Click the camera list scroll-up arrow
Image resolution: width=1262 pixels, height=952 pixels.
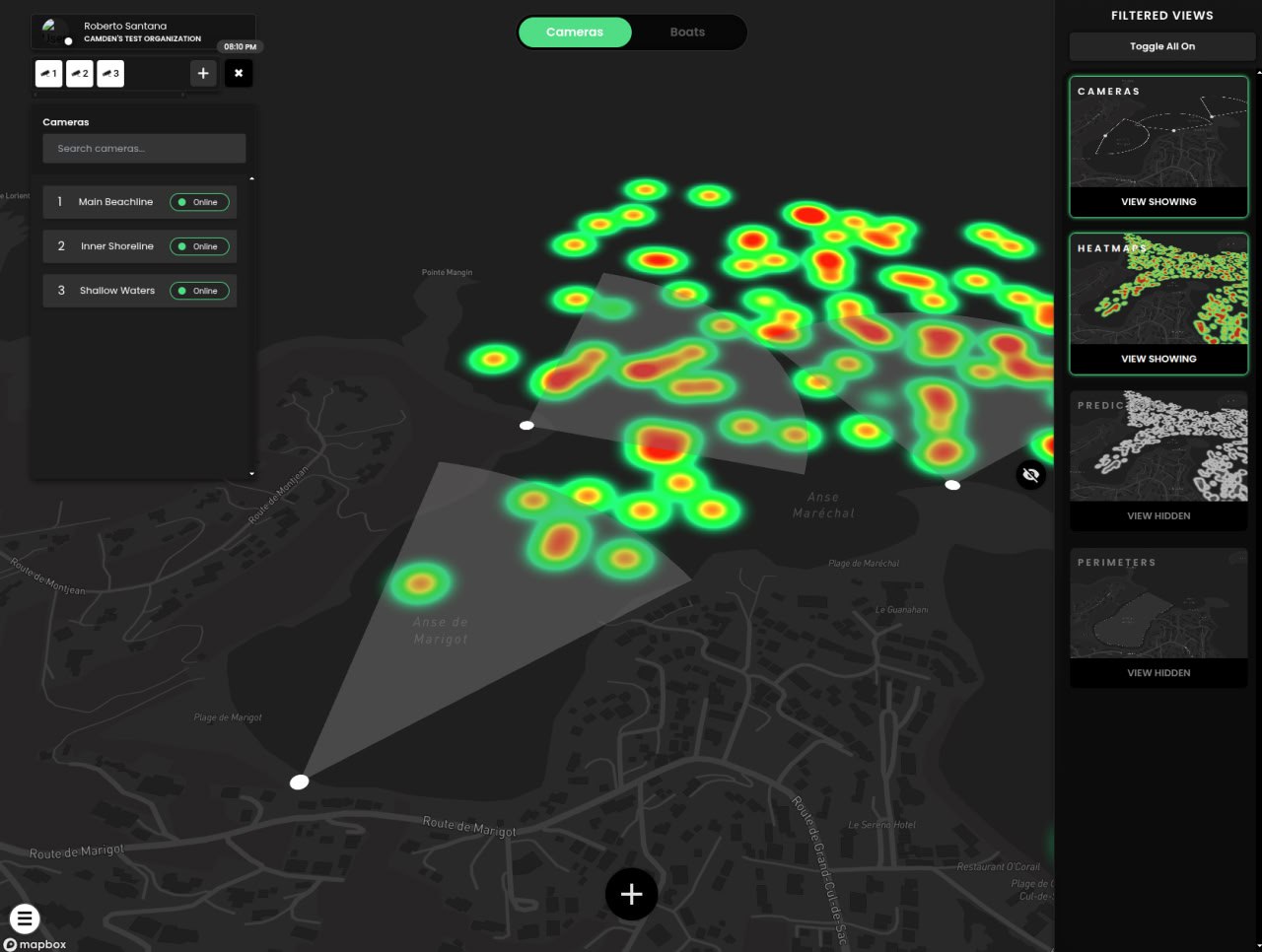(251, 179)
